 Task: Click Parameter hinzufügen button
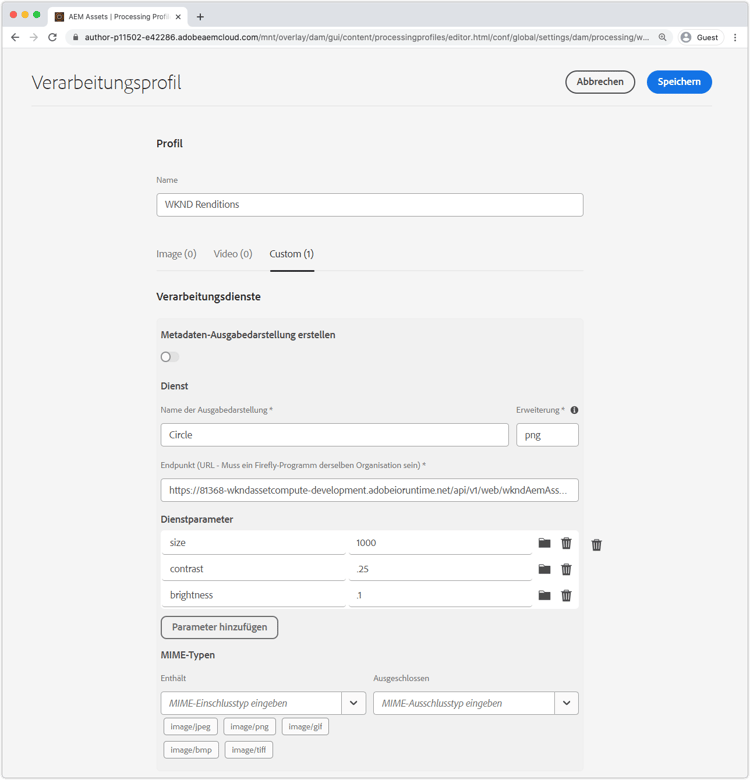(219, 627)
